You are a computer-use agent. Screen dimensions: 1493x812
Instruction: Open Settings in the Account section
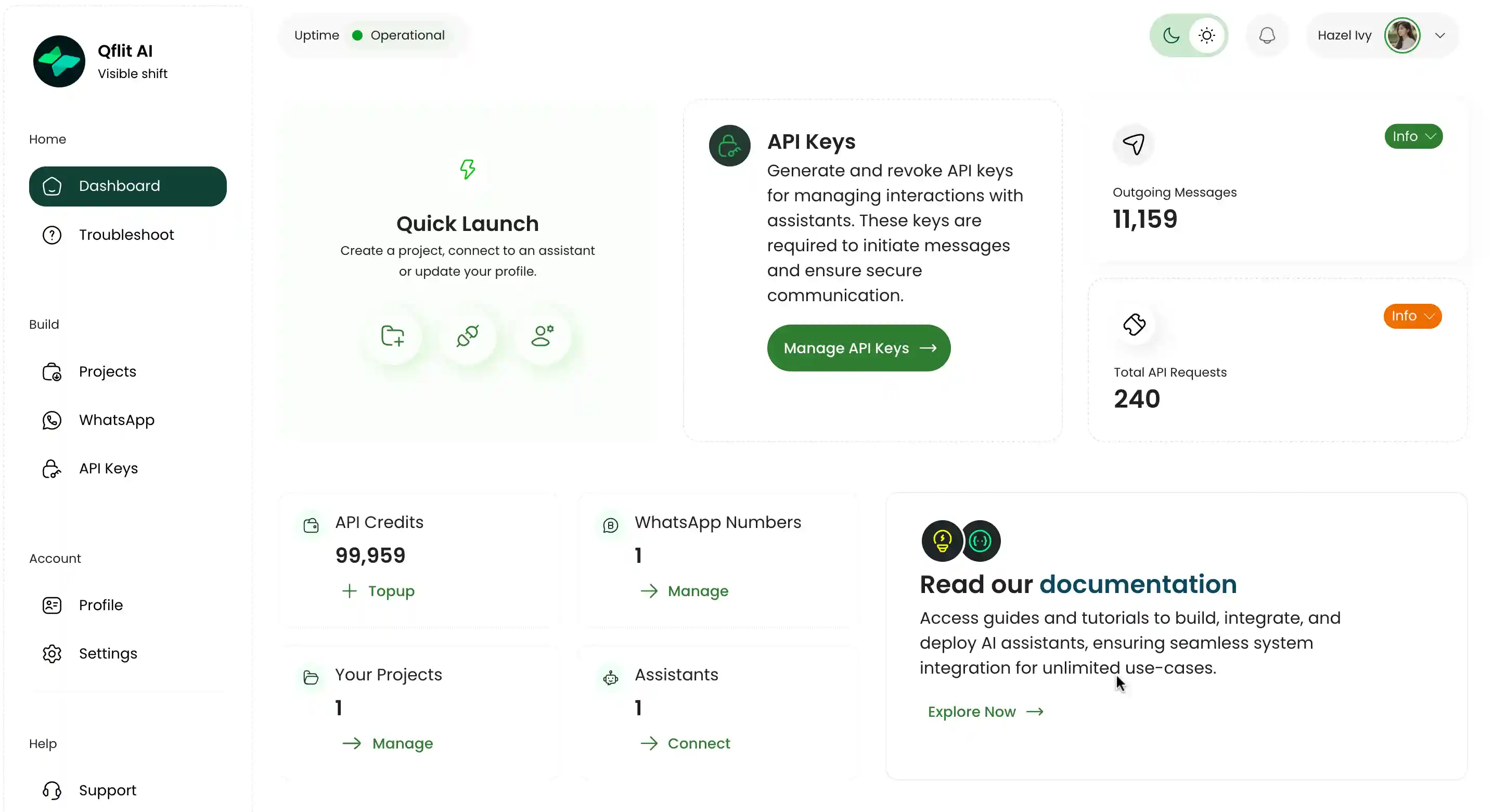(x=108, y=653)
